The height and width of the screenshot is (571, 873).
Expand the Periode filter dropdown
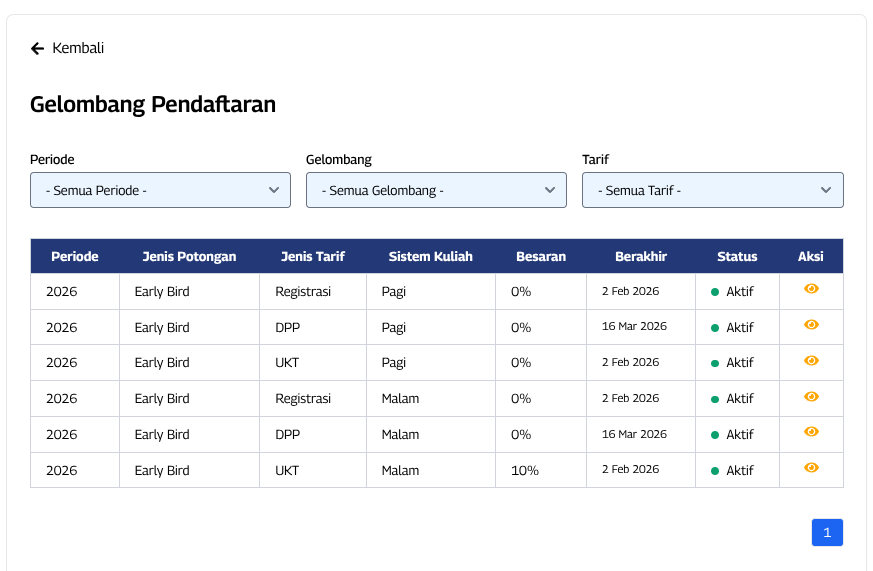[160, 190]
